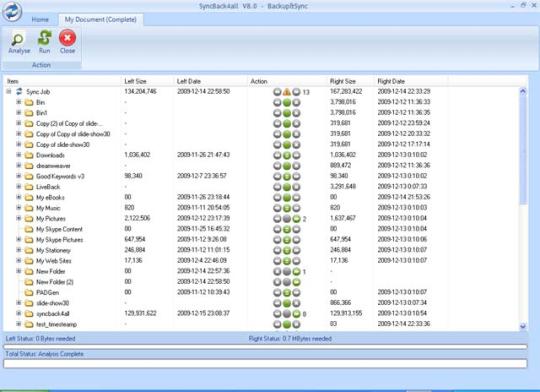Open the SyncBack4all application logo menu
The height and width of the screenshot is (392, 540).
click(12, 11)
